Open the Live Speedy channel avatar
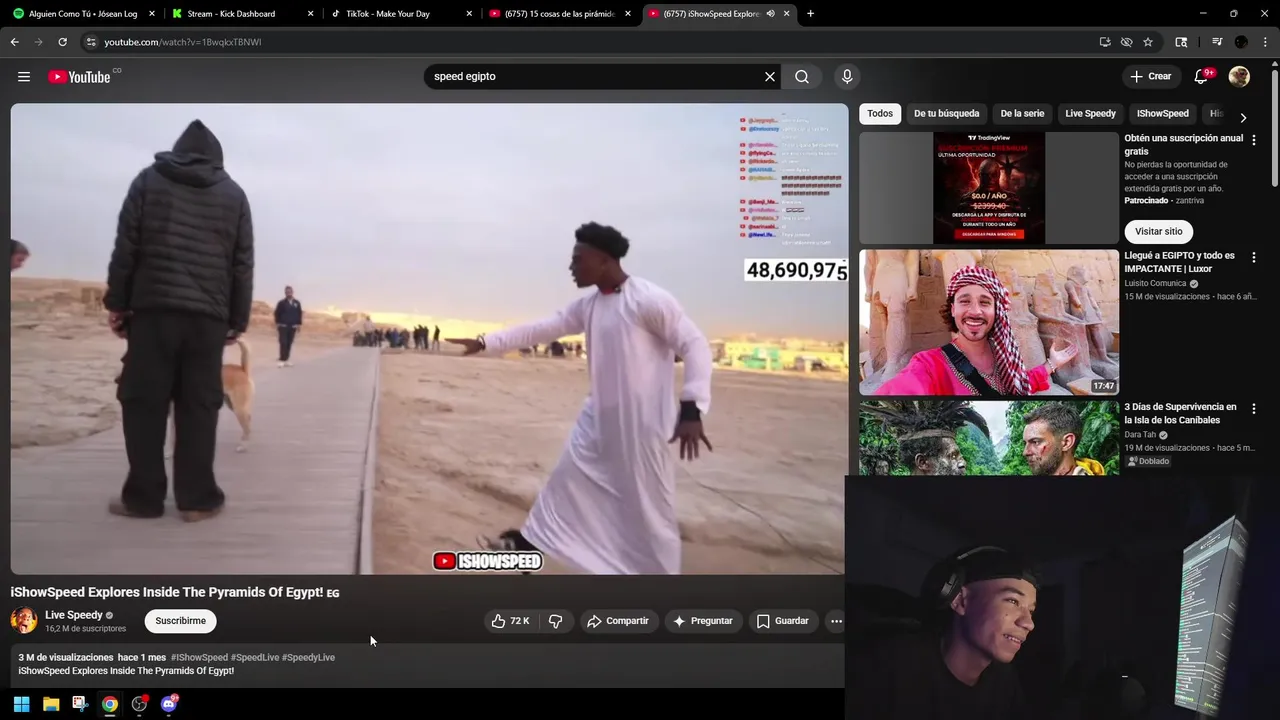The width and height of the screenshot is (1280, 720). click(x=24, y=621)
